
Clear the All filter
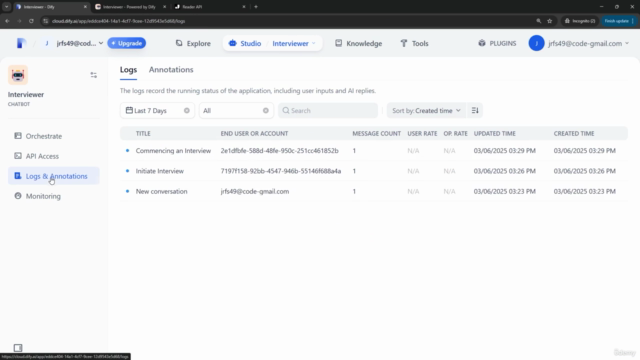[266, 111]
